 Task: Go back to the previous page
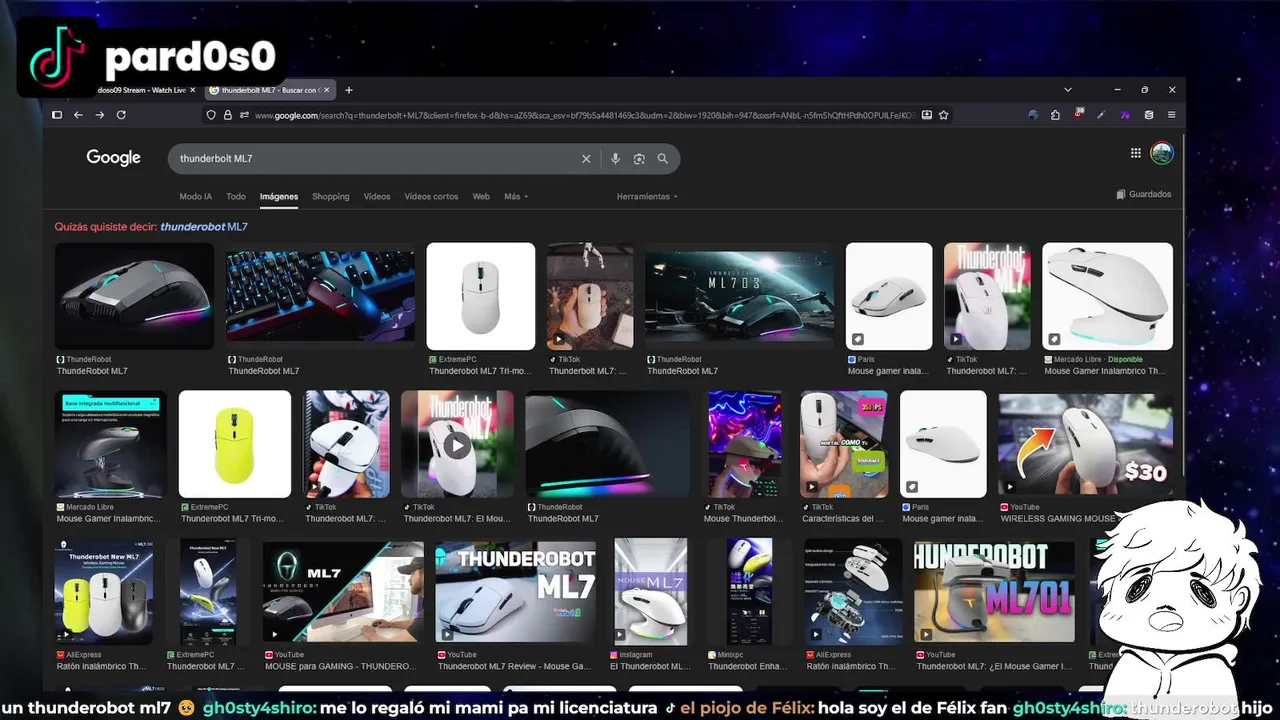coord(78,115)
